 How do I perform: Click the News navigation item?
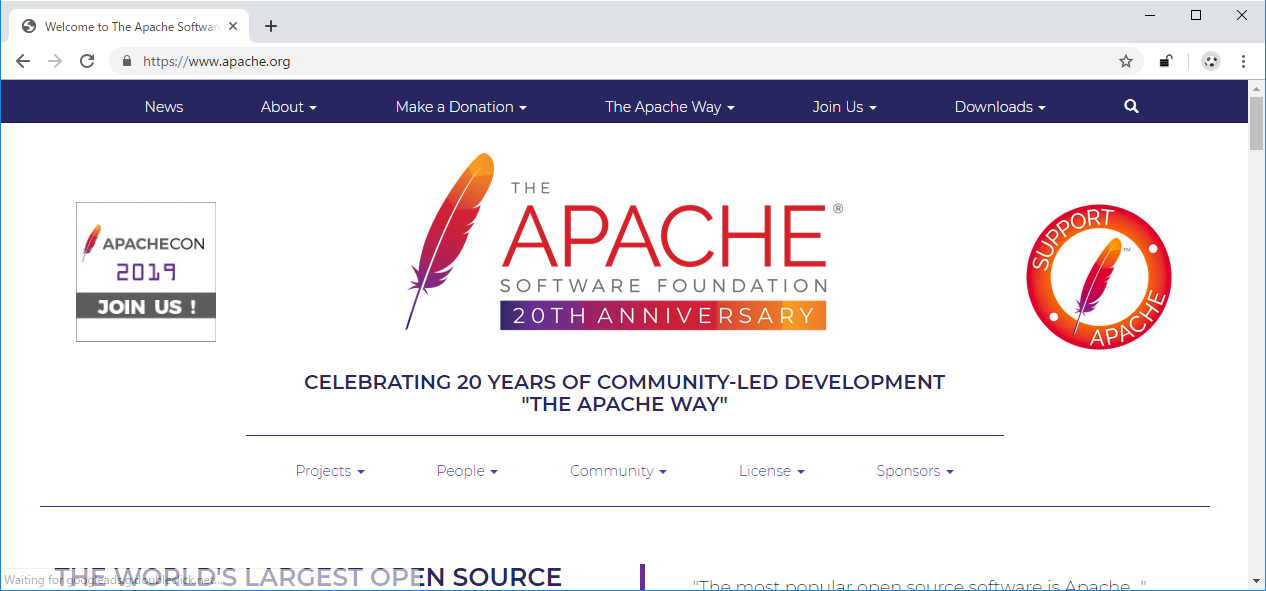coord(164,107)
